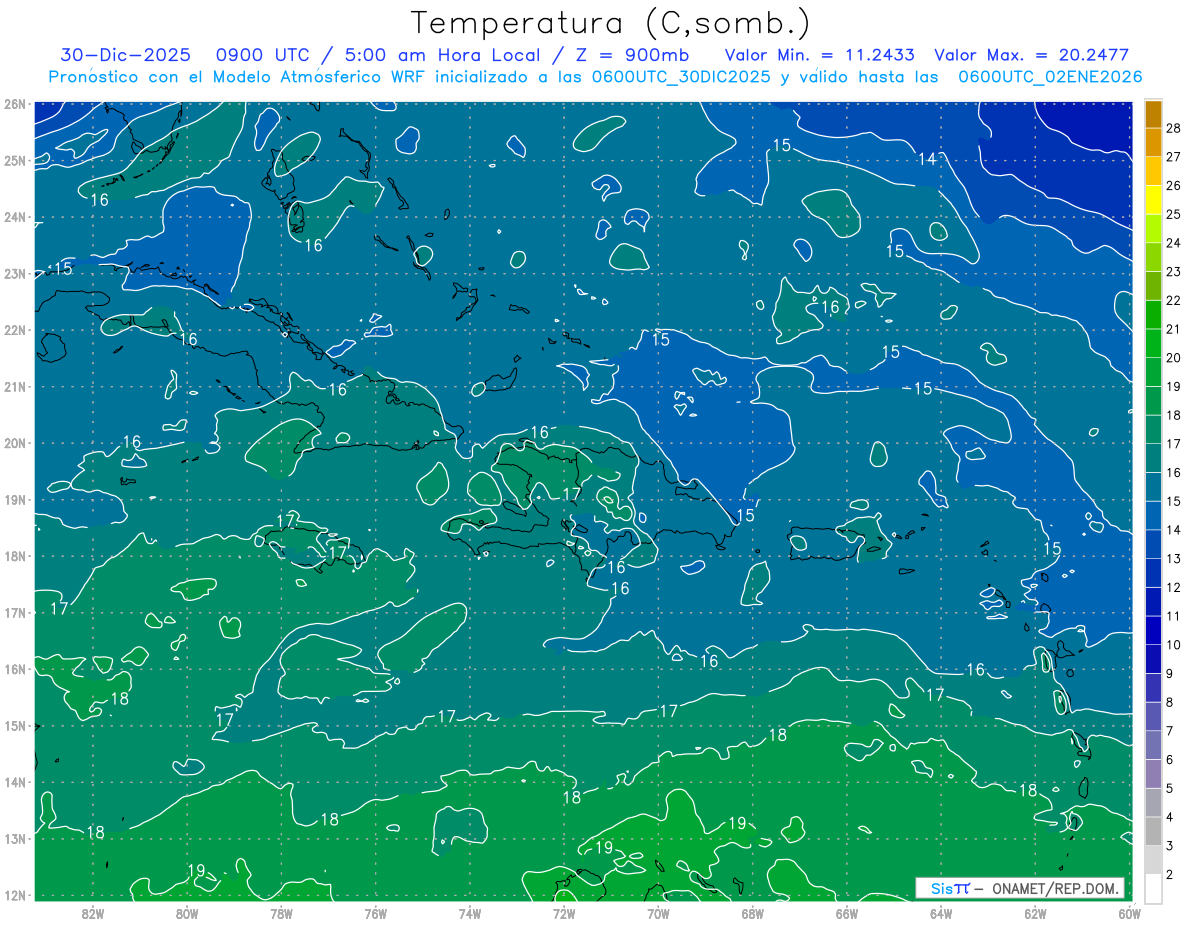Click the "26N" latitude axis label

pos(15,104)
